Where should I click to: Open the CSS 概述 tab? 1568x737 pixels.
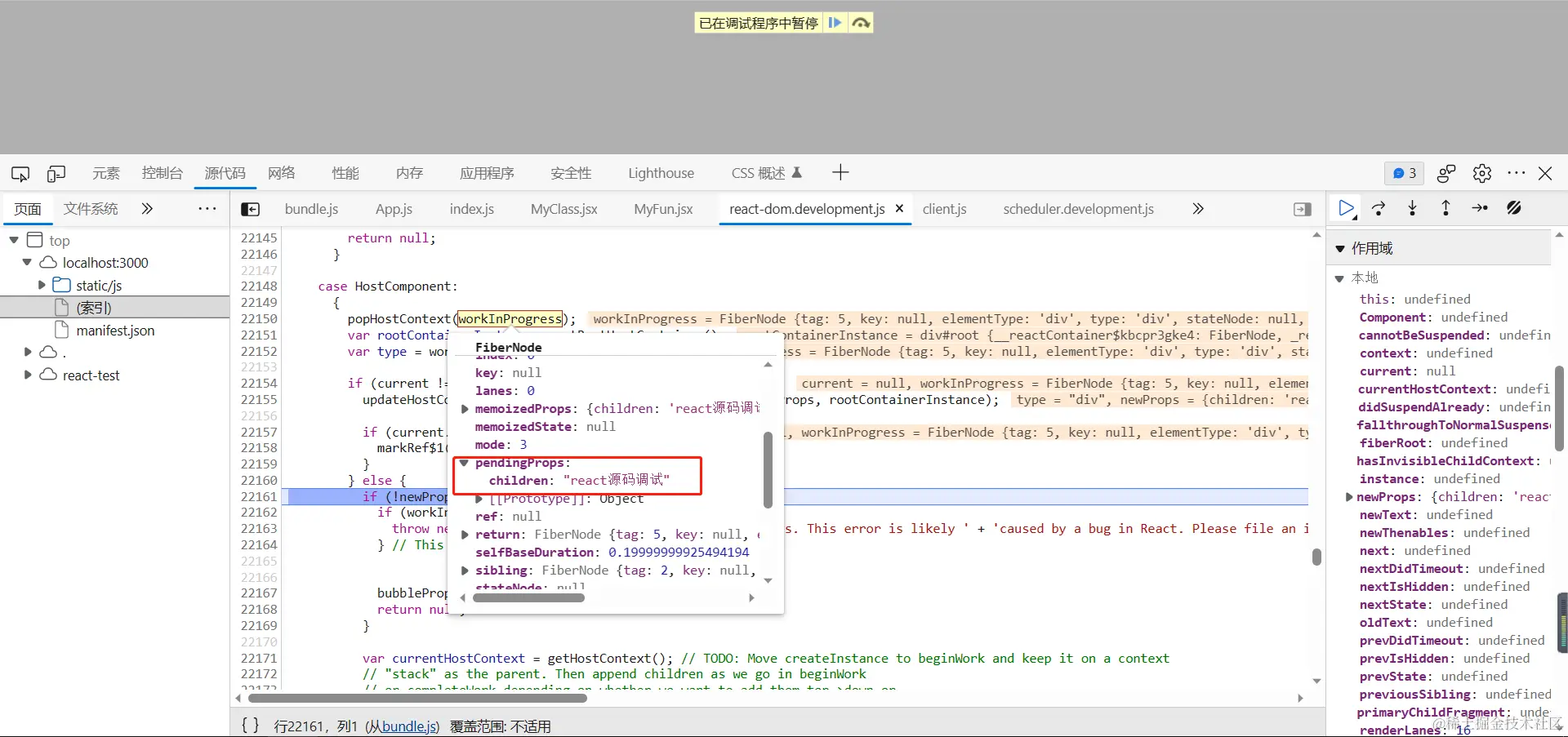766,173
